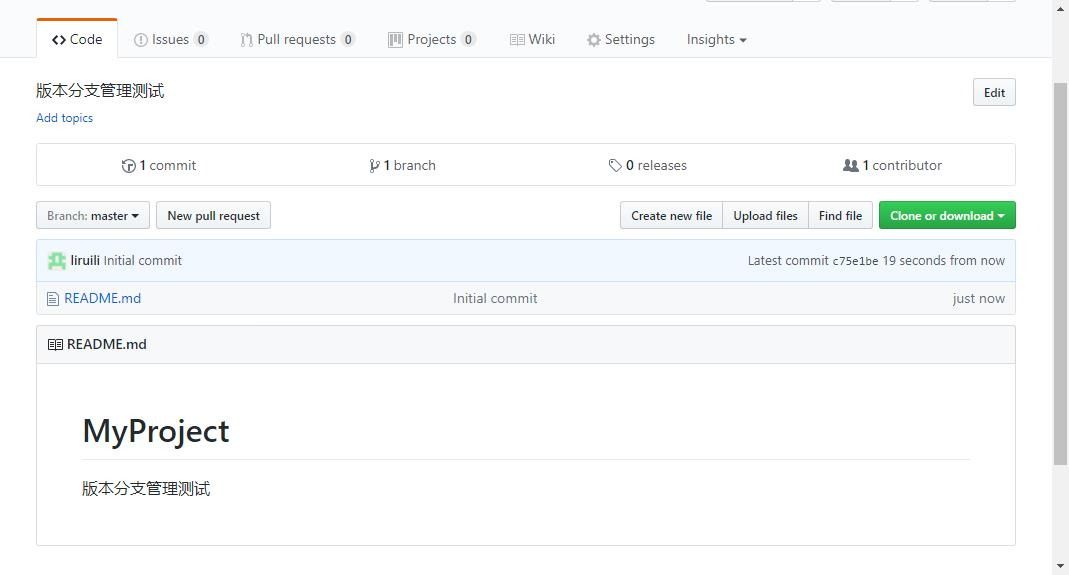Image resolution: width=1069 pixels, height=575 pixels.
Task: Click the Code brackets icon
Action: [59, 40]
